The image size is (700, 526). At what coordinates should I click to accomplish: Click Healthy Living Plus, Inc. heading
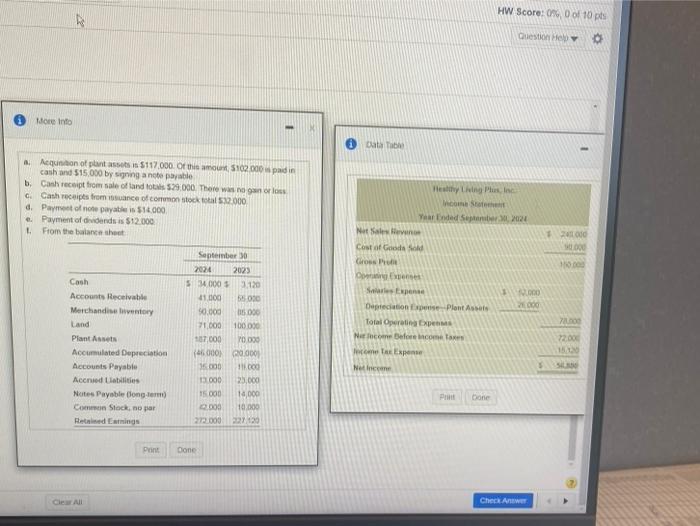click(474, 189)
